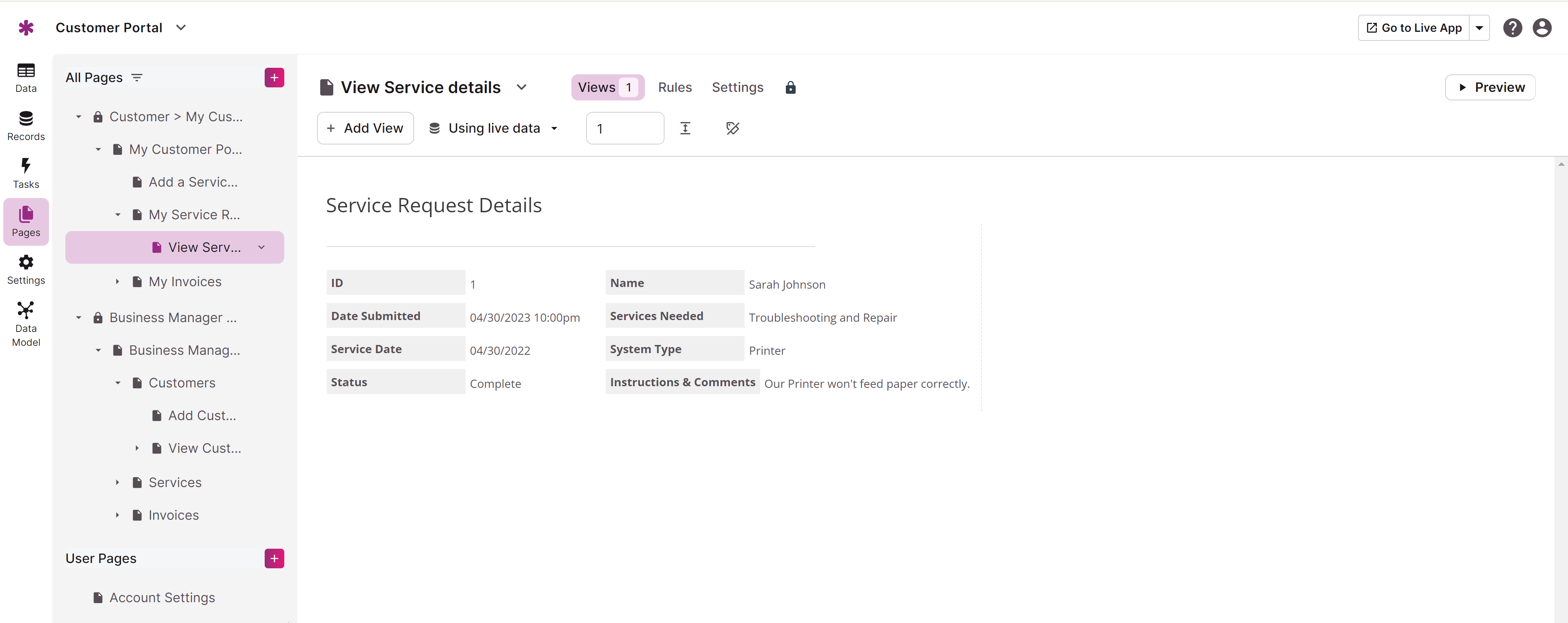Open the Records section icon
The height and width of the screenshot is (623, 1568).
[26, 126]
